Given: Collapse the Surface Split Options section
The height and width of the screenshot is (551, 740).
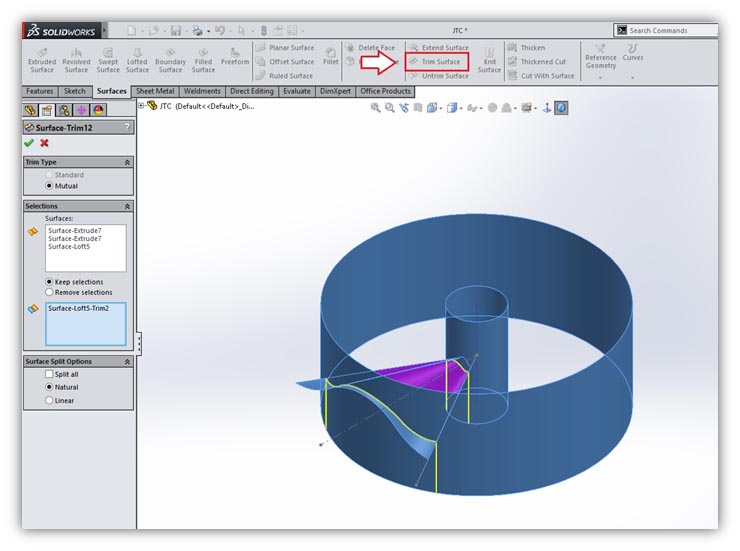Looking at the screenshot, I should [127, 361].
